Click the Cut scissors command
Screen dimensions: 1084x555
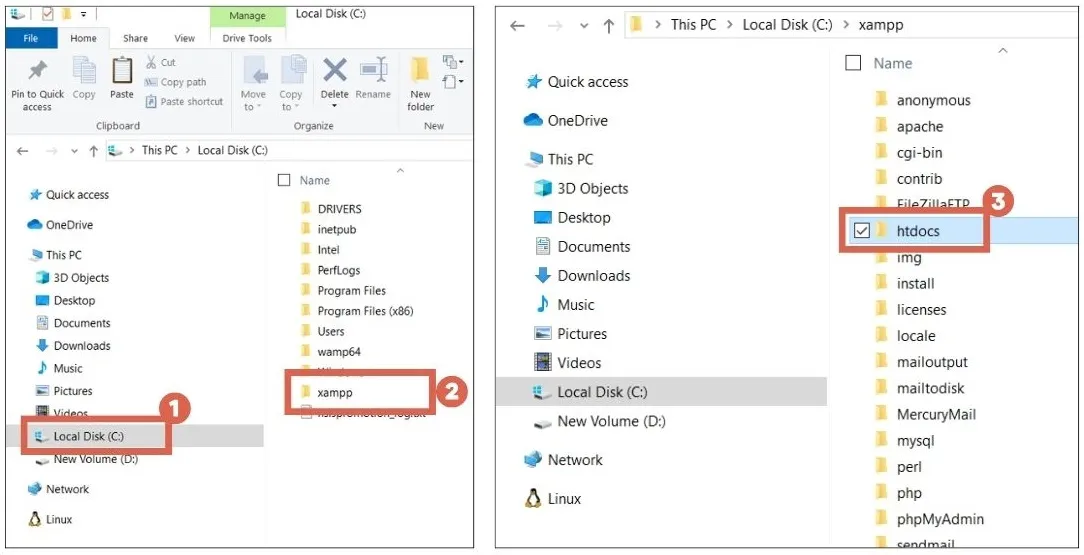pos(160,62)
